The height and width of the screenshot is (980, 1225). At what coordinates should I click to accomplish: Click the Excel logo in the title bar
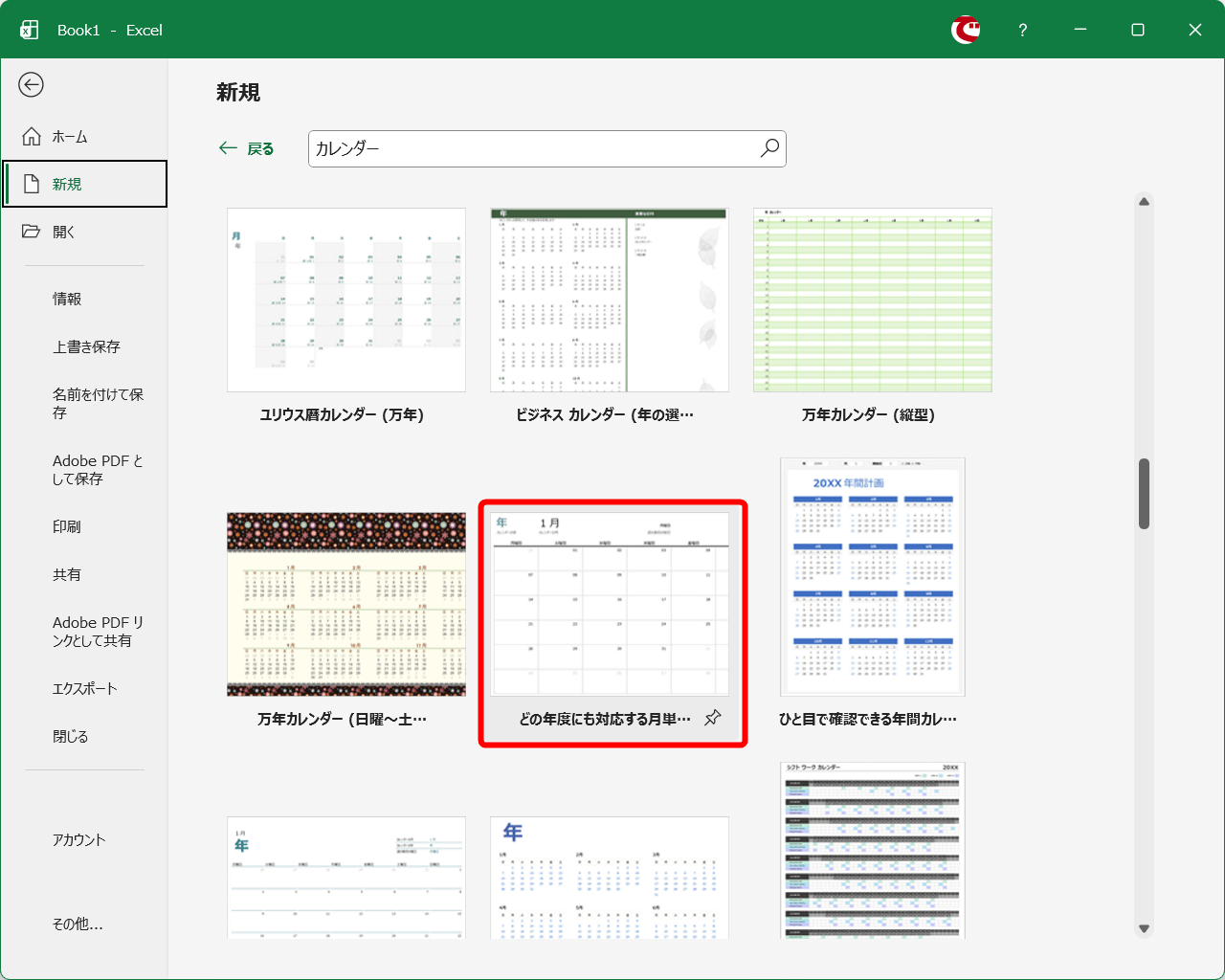(x=29, y=29)
